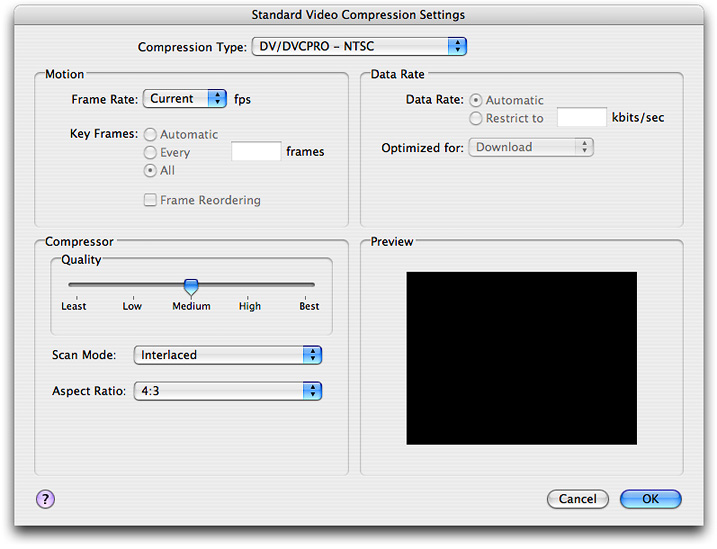Select the Every key frames radio button
This screenshot has height=549, width=717.
[x=151, y=152]
